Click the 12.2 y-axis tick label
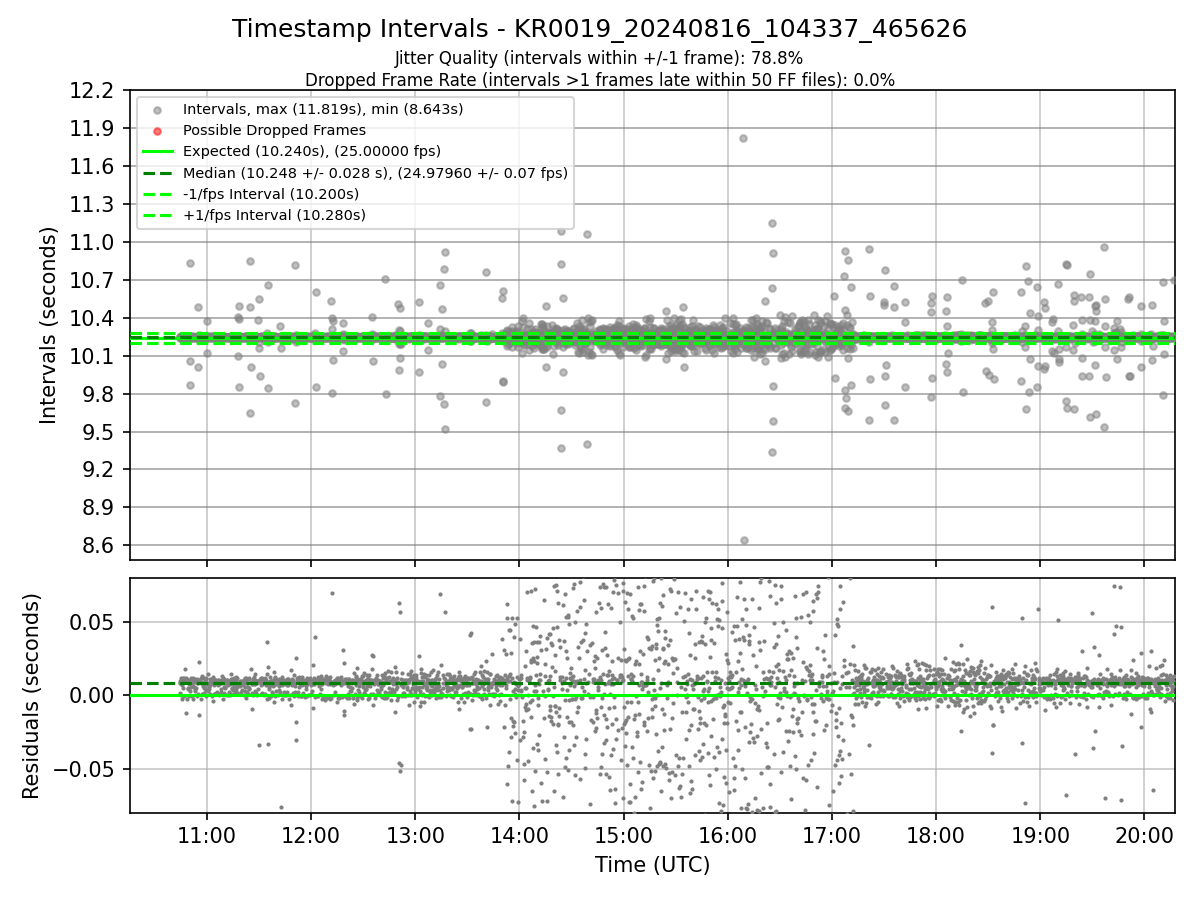1200x900 pixels. click(92, 91)
